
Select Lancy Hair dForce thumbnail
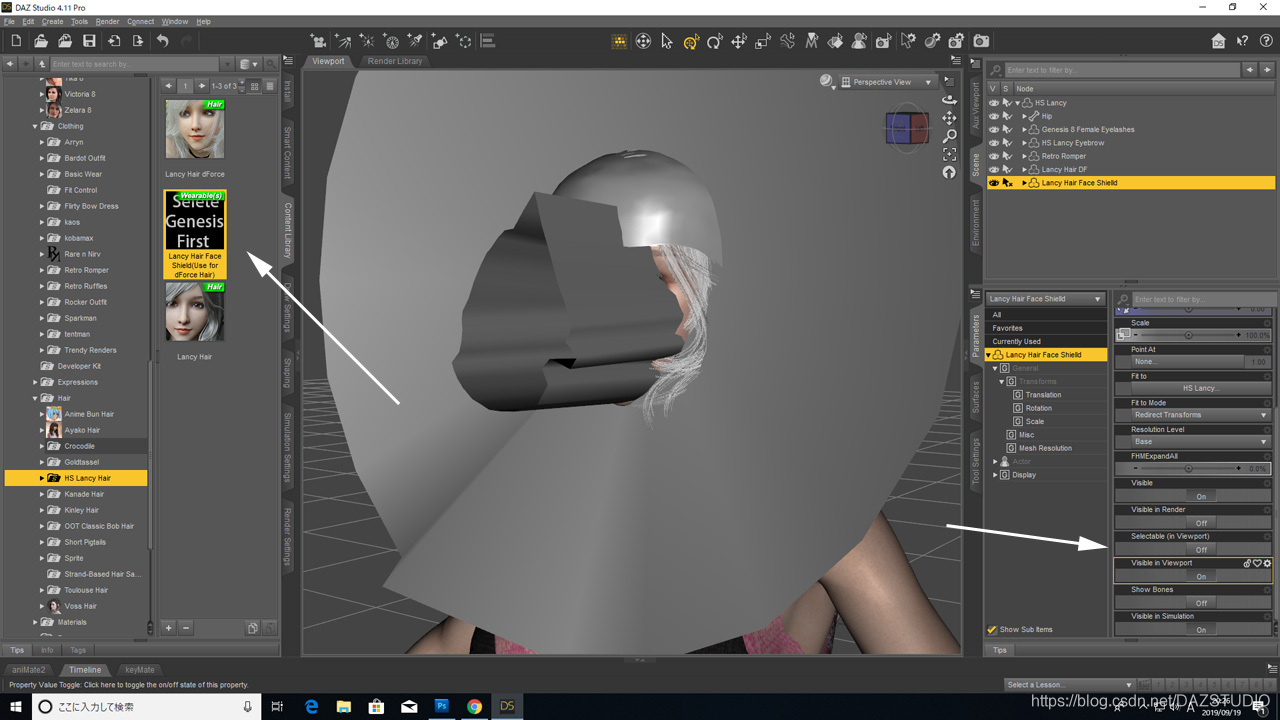point(195,129)
